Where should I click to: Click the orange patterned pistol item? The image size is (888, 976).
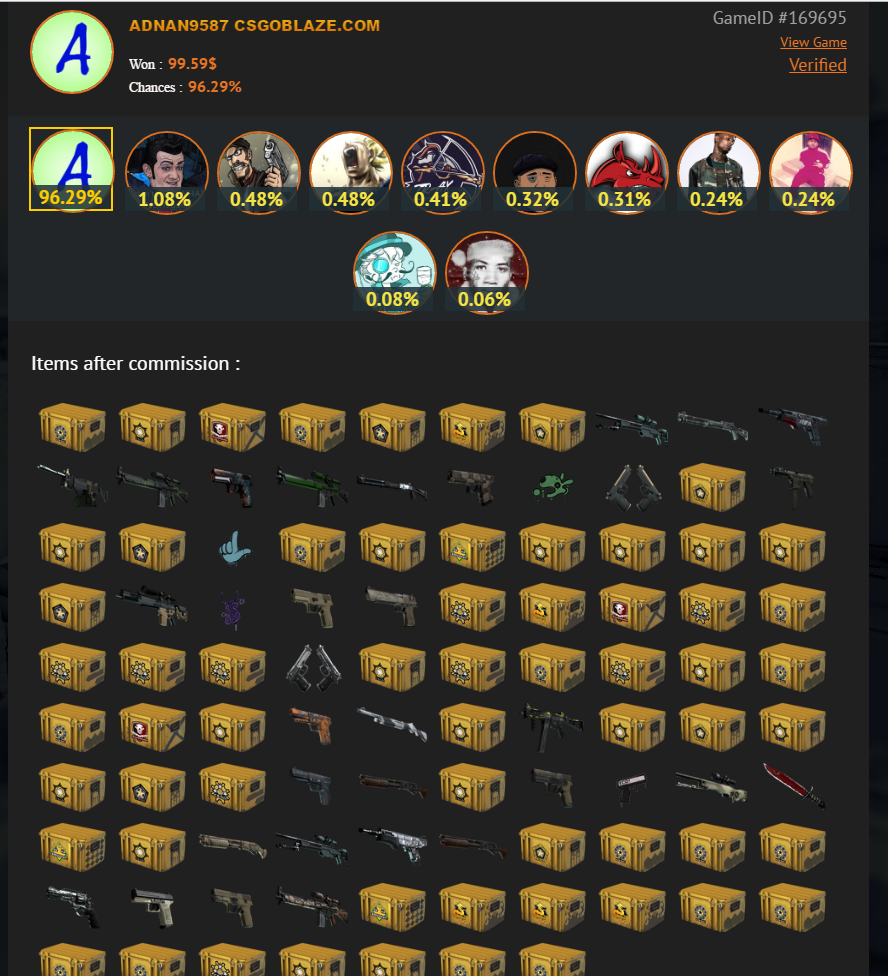coord(312,726)
